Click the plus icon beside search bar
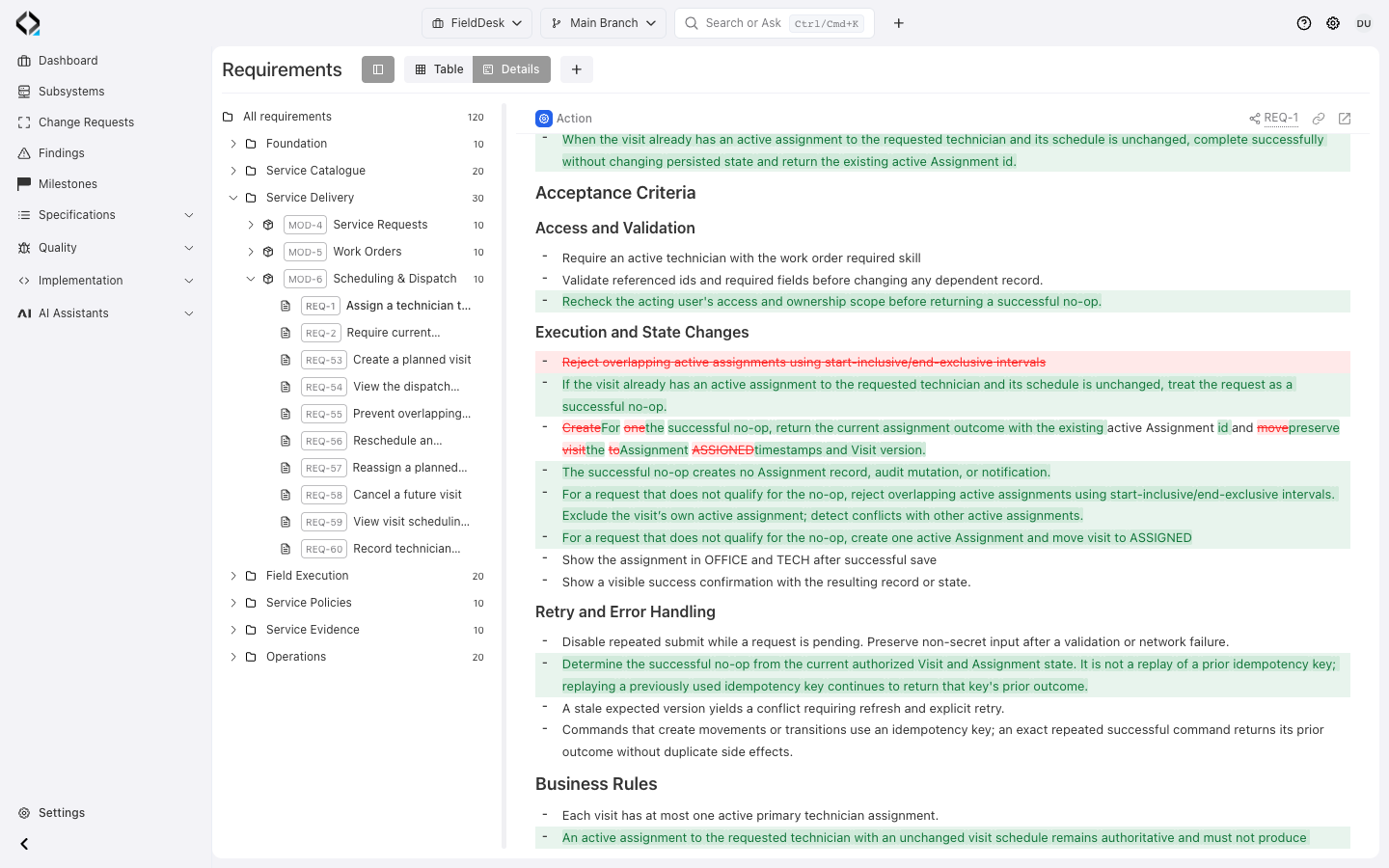 (x=899, y=23)
